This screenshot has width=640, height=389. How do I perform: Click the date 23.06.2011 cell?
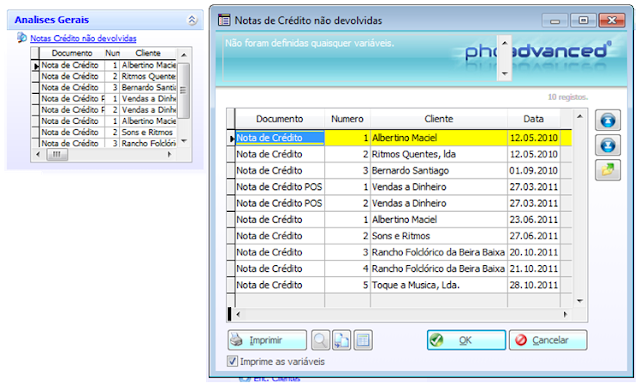pyautogui.click(x=533, y=220)
